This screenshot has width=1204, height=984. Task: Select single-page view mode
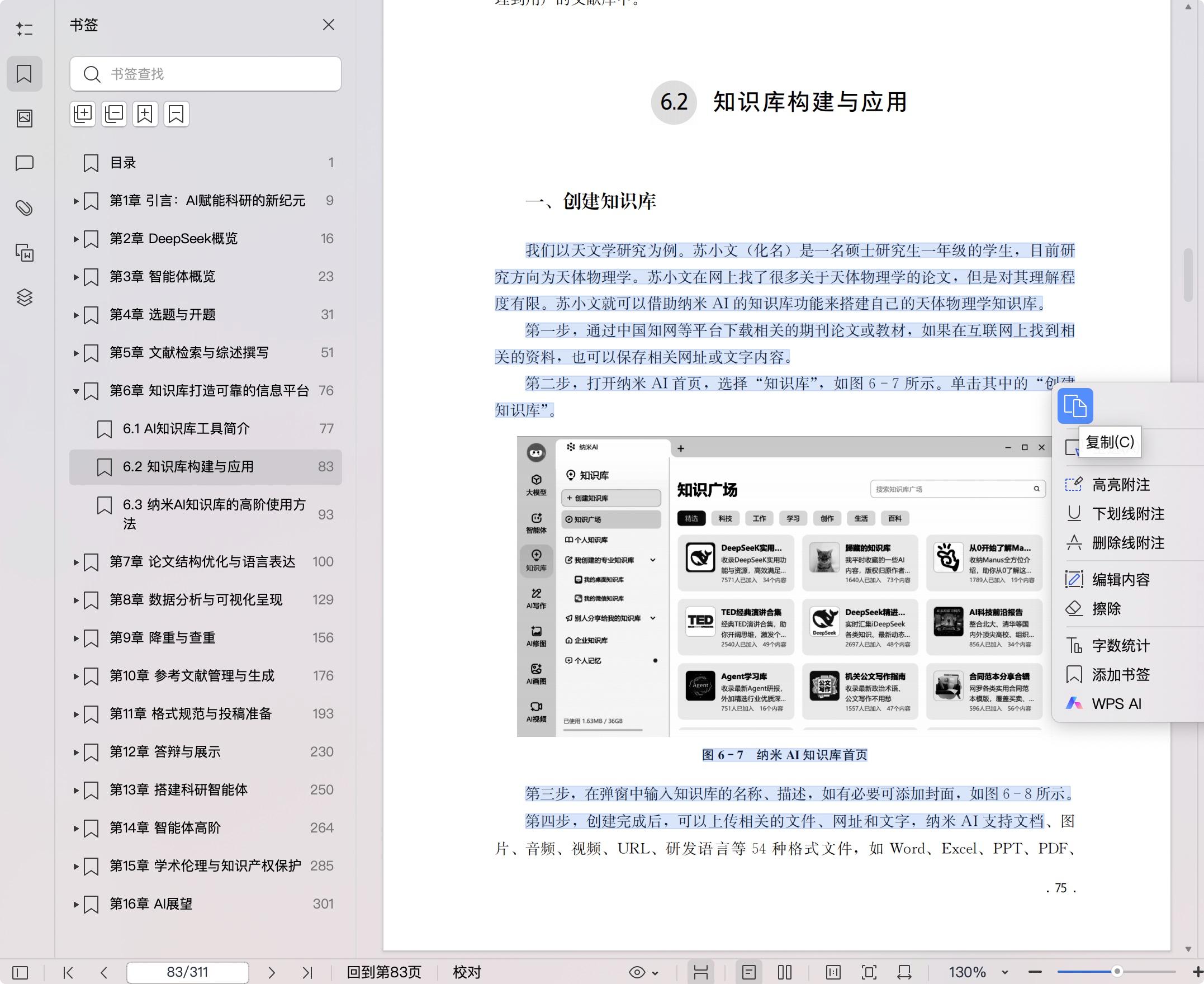[x=749, y=973]
